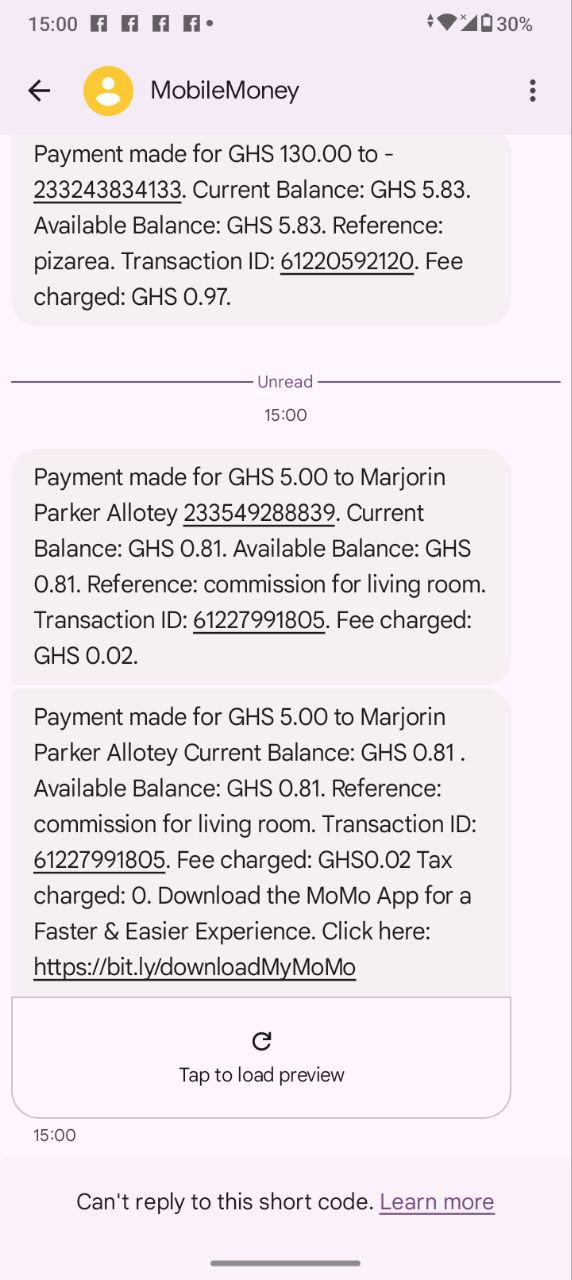Tap the Learn more link

pos(437,1202)
